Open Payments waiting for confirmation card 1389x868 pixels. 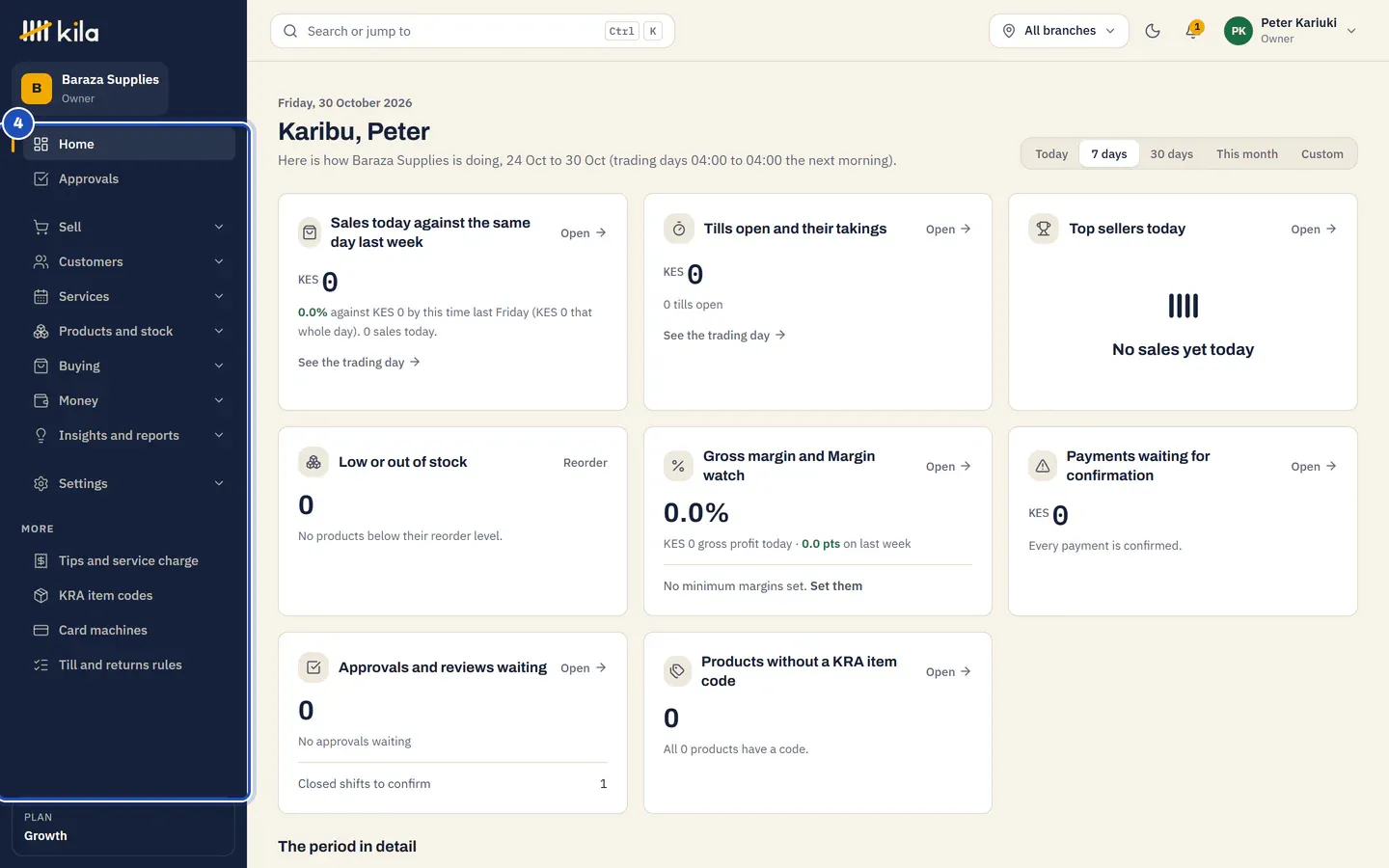1314,467
